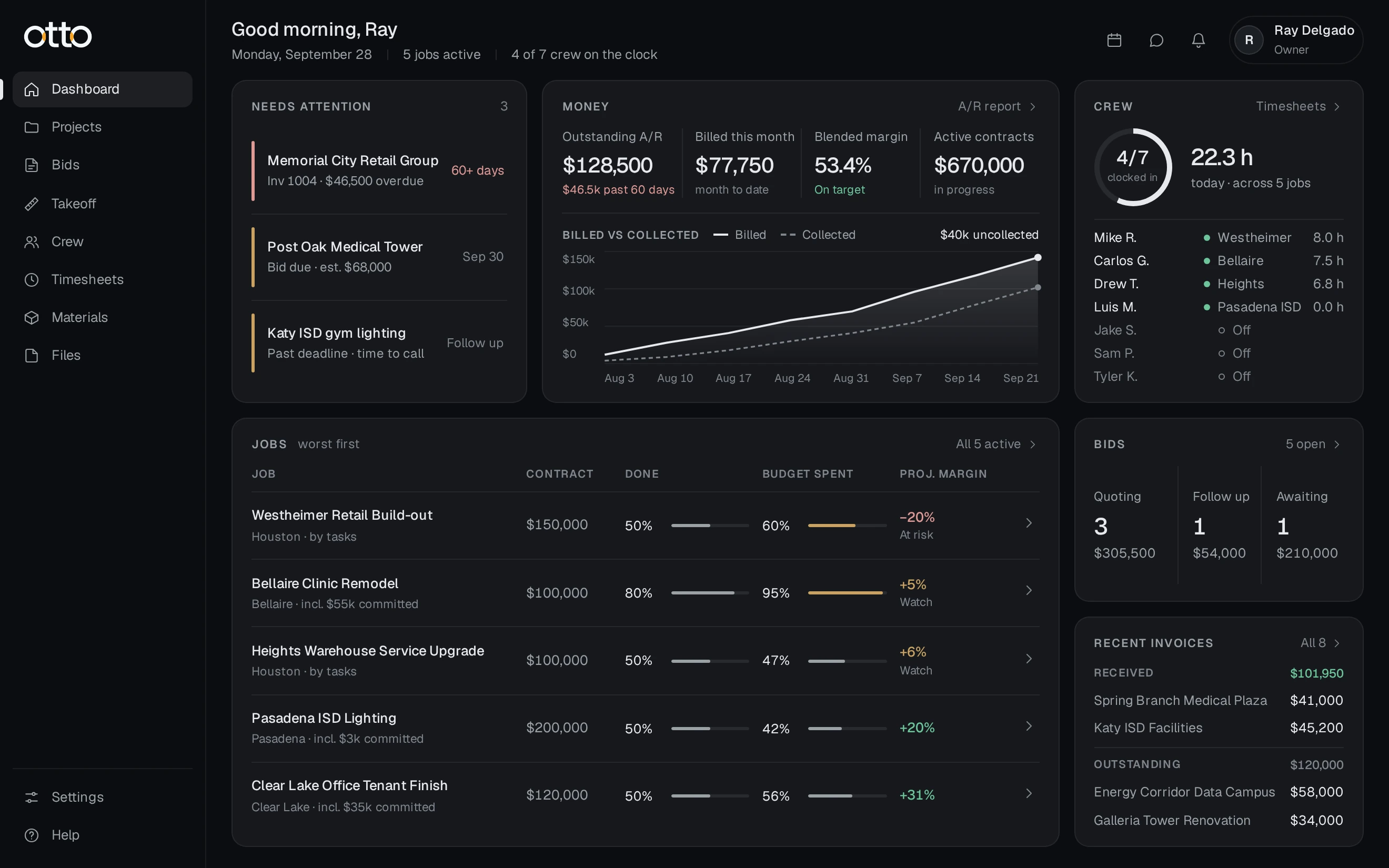Go to the Projects menu item
Viewport: 1389px width, 868px height.
click(102, 127)
